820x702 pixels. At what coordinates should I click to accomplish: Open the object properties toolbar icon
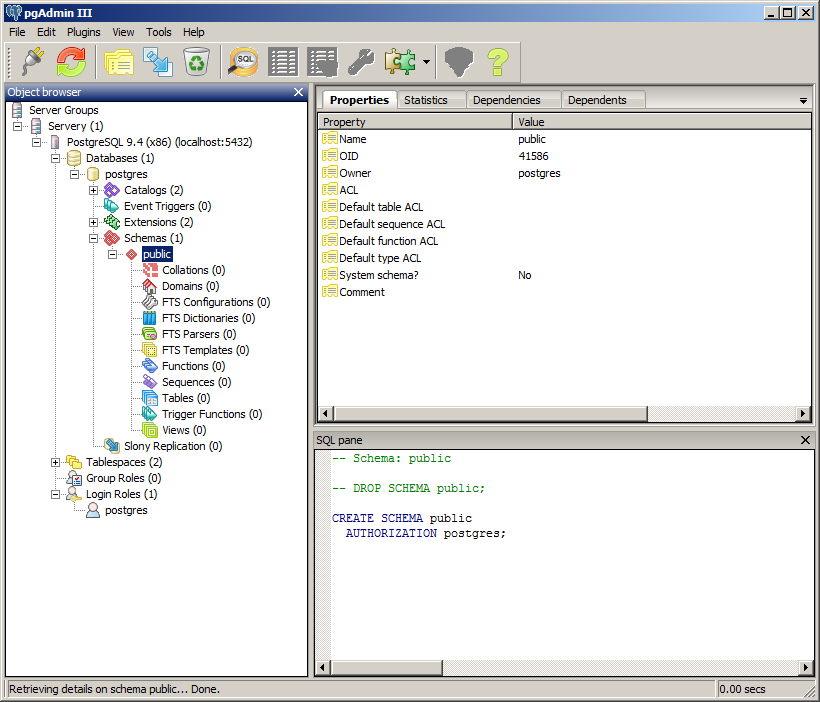(119, 62)
